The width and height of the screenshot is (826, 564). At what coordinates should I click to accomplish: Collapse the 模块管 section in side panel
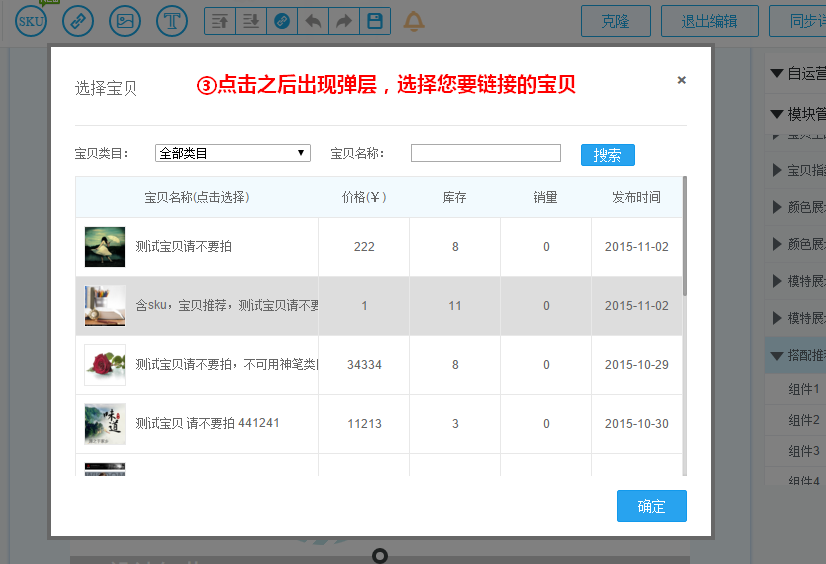coord(776,114)
